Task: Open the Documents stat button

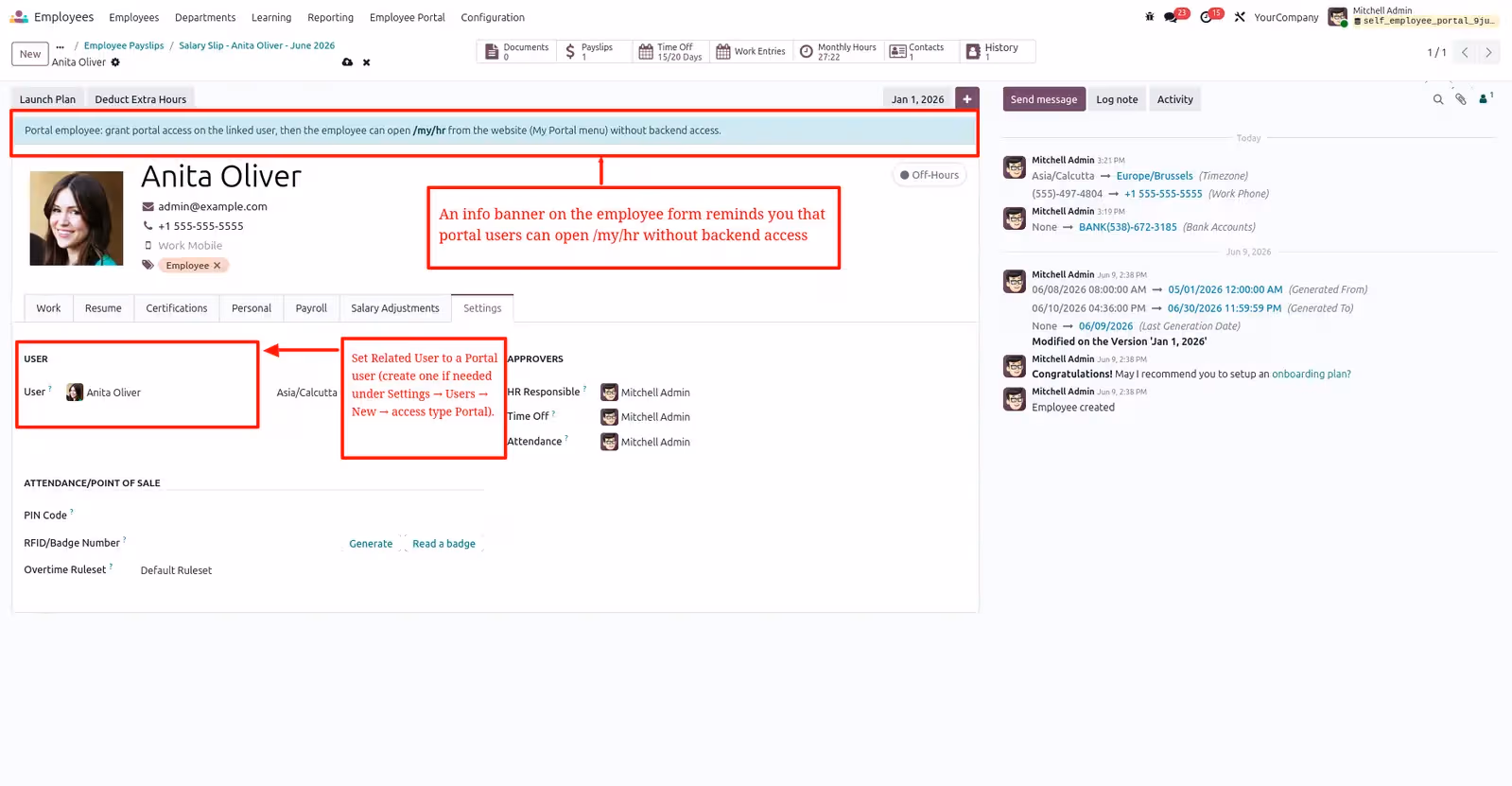Action: click(516, 51)
